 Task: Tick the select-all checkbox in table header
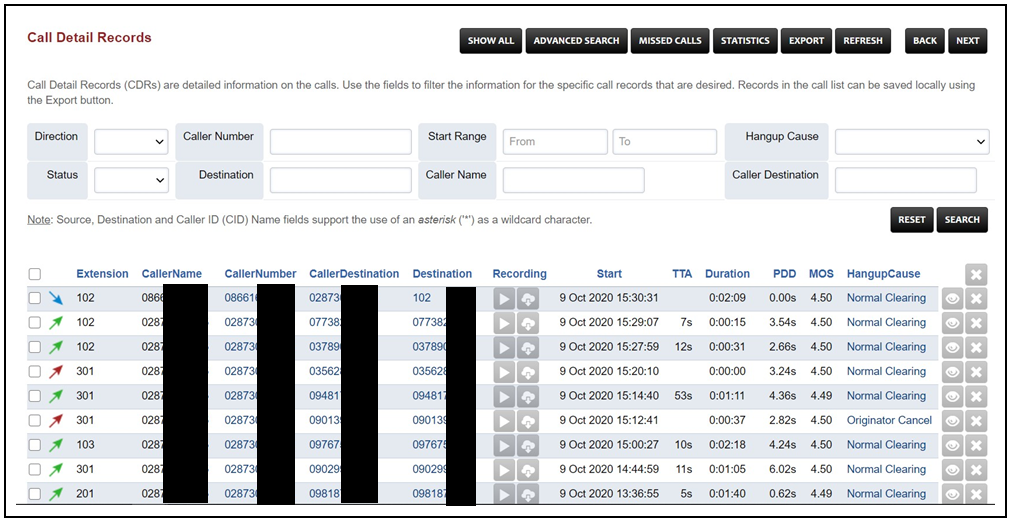[35, 274]
